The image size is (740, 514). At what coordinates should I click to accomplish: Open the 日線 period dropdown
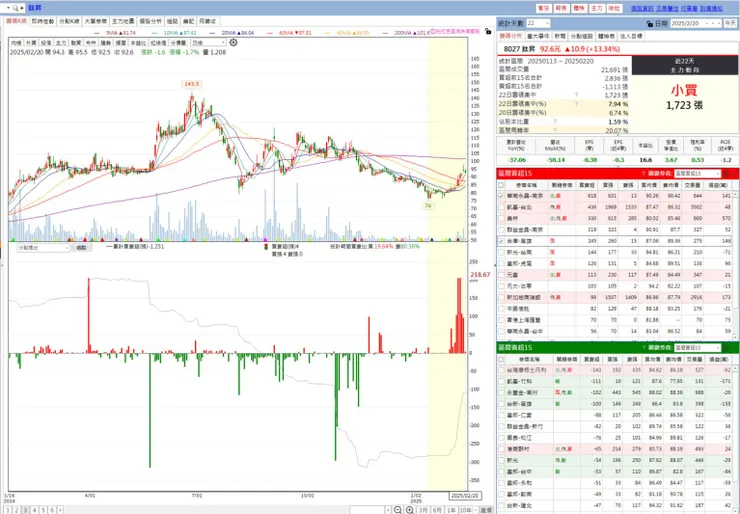[x=209, y=42]
